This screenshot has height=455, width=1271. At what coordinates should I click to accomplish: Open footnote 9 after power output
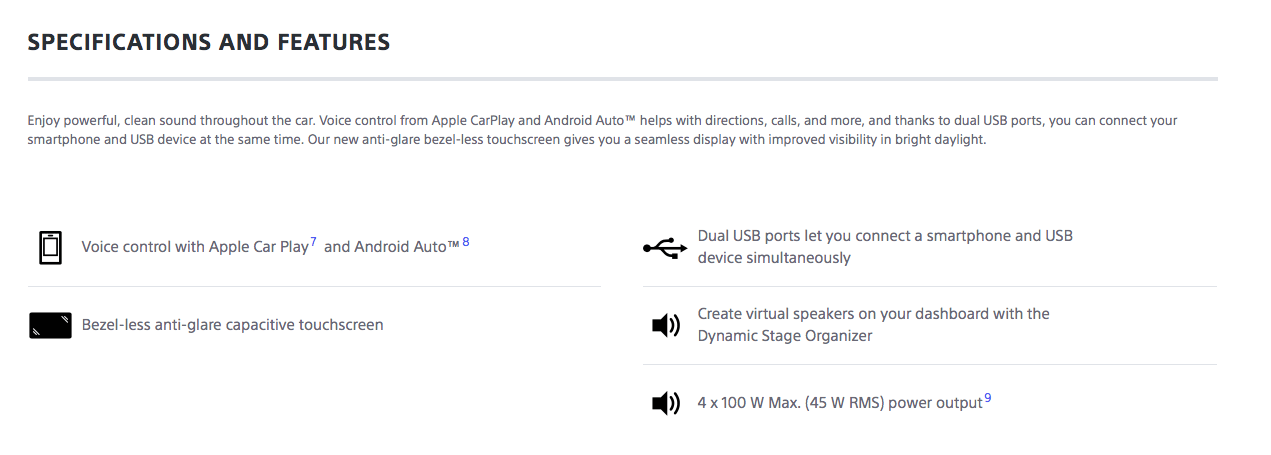[x=988, y=398]
